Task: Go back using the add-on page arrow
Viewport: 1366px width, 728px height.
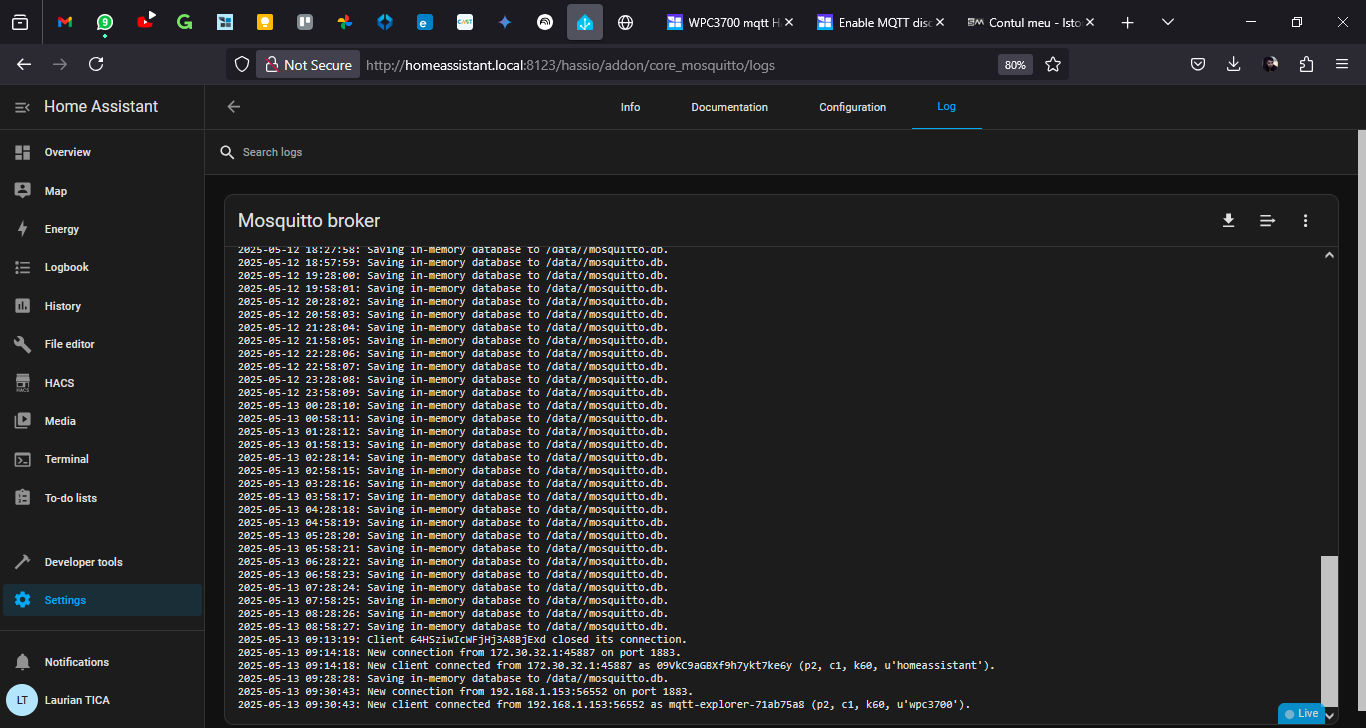Action: (234, 107)
